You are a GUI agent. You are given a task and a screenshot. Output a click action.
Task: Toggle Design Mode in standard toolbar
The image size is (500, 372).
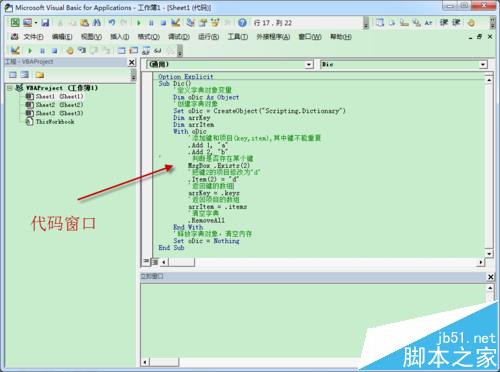tap(175, 23)
